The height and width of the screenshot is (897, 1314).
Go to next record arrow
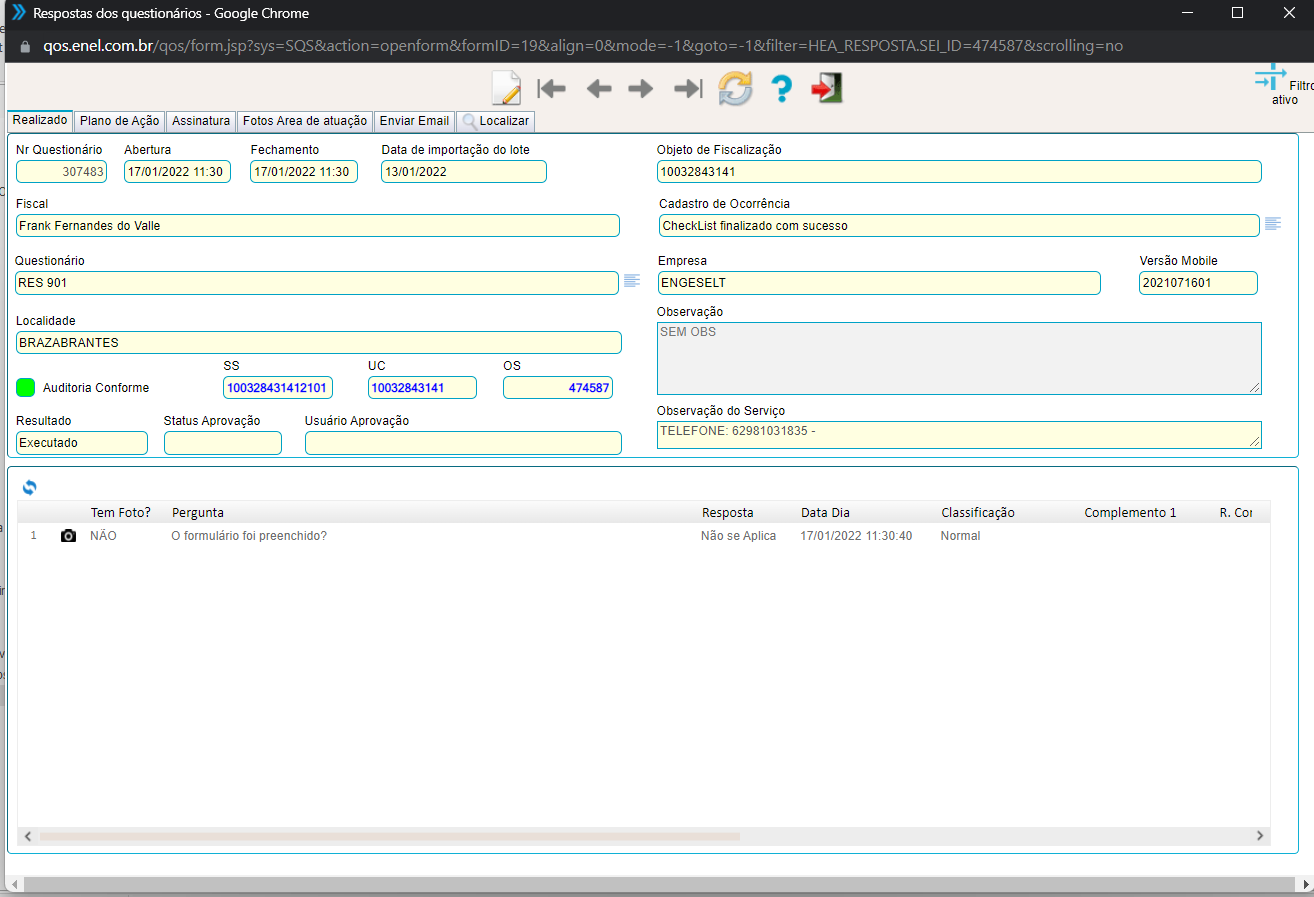click(641, 88)
